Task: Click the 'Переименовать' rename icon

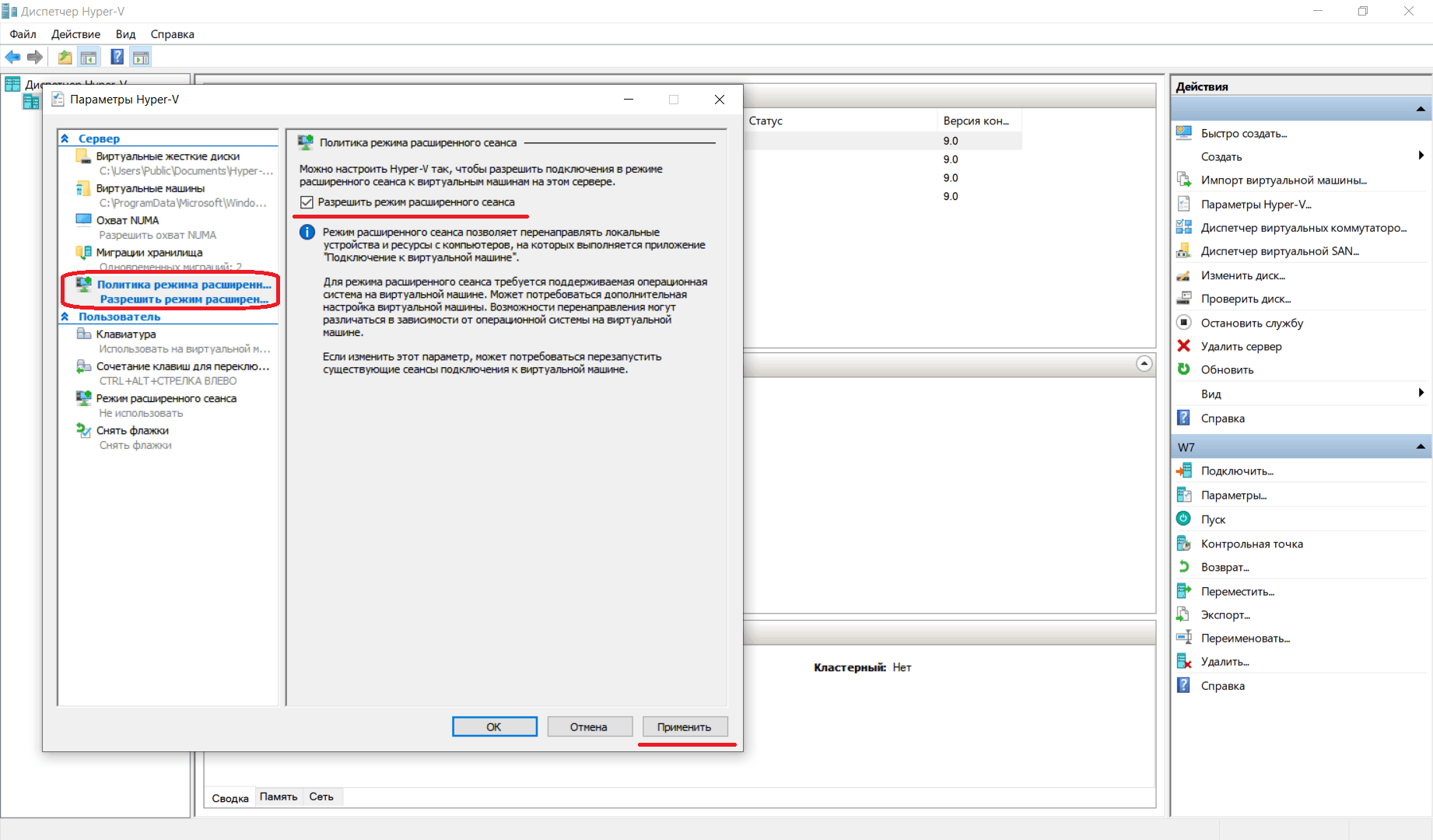Action: [1184, 637]
